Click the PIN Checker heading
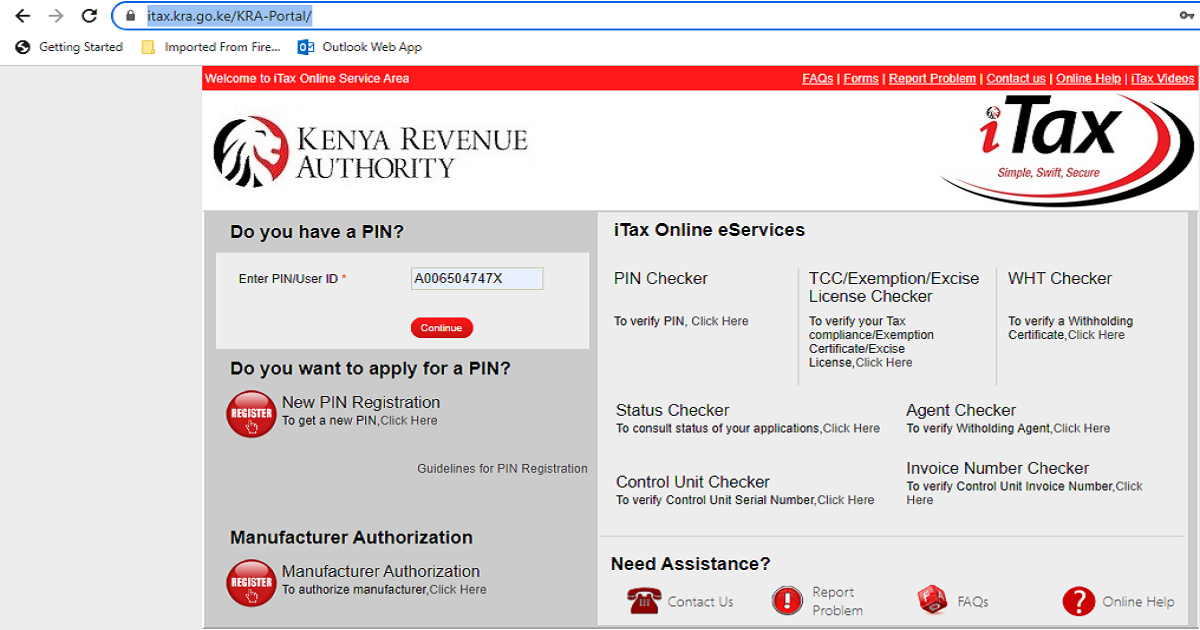Image resolution: width=1200 pixels, height=630 pixels. coord(661,279)
